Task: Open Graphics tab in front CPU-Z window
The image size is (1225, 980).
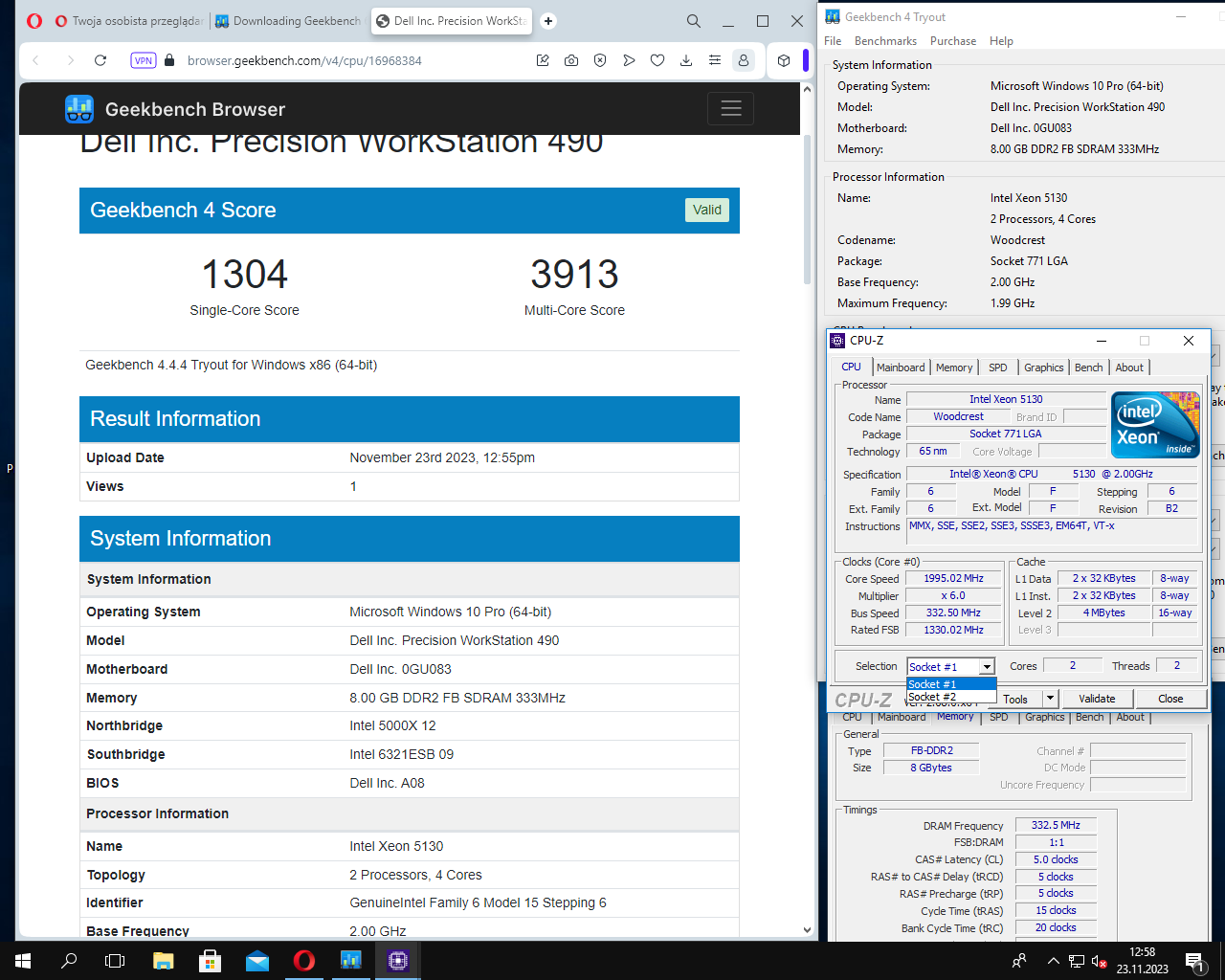Action: (1043, 367)
